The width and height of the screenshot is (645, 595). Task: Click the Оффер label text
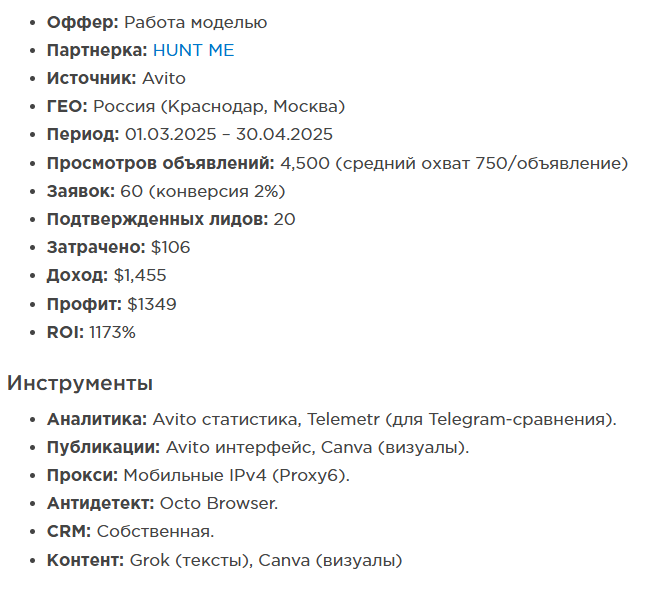click(83, 22)
